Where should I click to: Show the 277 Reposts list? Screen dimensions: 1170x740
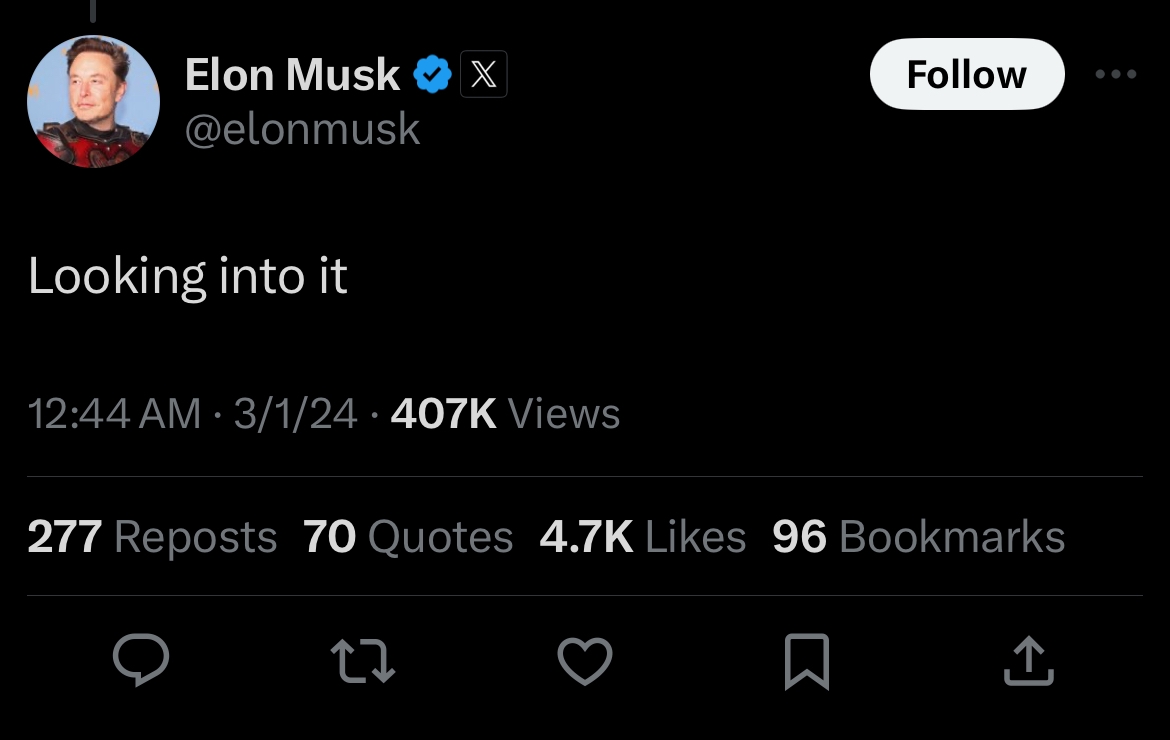pos(152,537)
